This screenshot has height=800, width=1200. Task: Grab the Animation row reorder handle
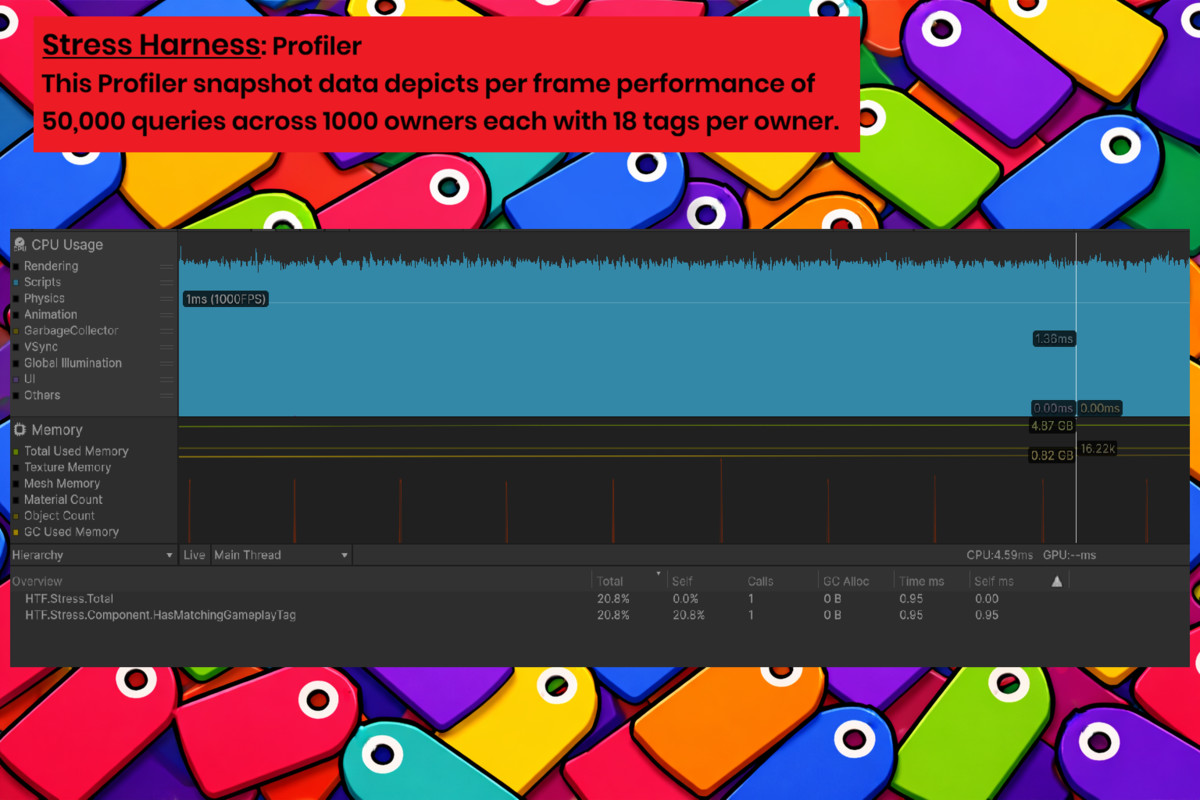(167, 315)
